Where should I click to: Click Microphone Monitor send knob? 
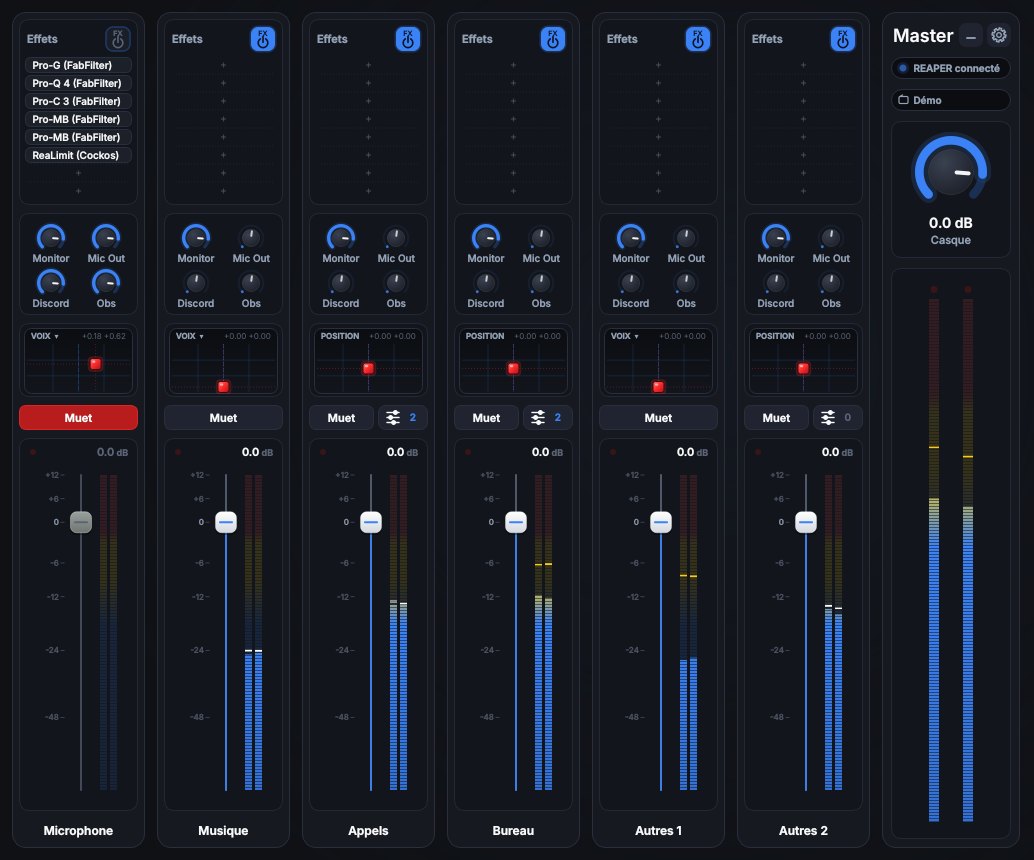pyautogui.click(x=51, y=237)
